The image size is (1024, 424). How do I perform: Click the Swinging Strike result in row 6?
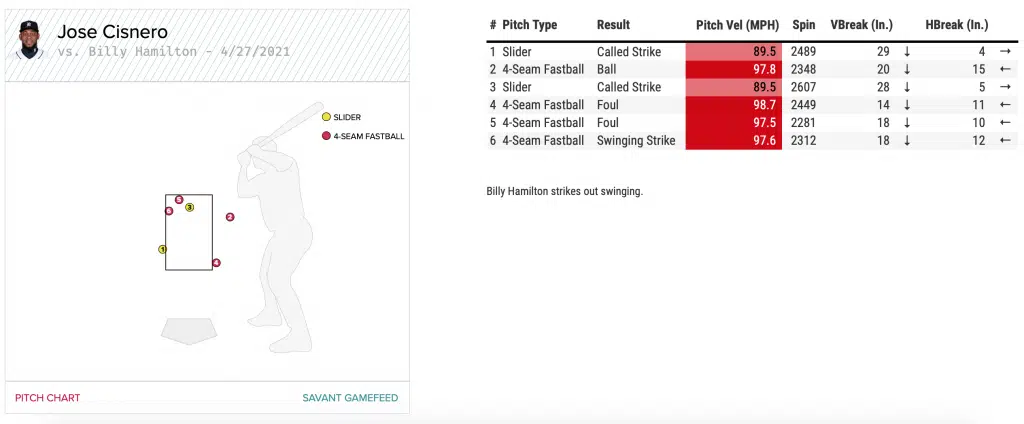[x=636, y=141]
